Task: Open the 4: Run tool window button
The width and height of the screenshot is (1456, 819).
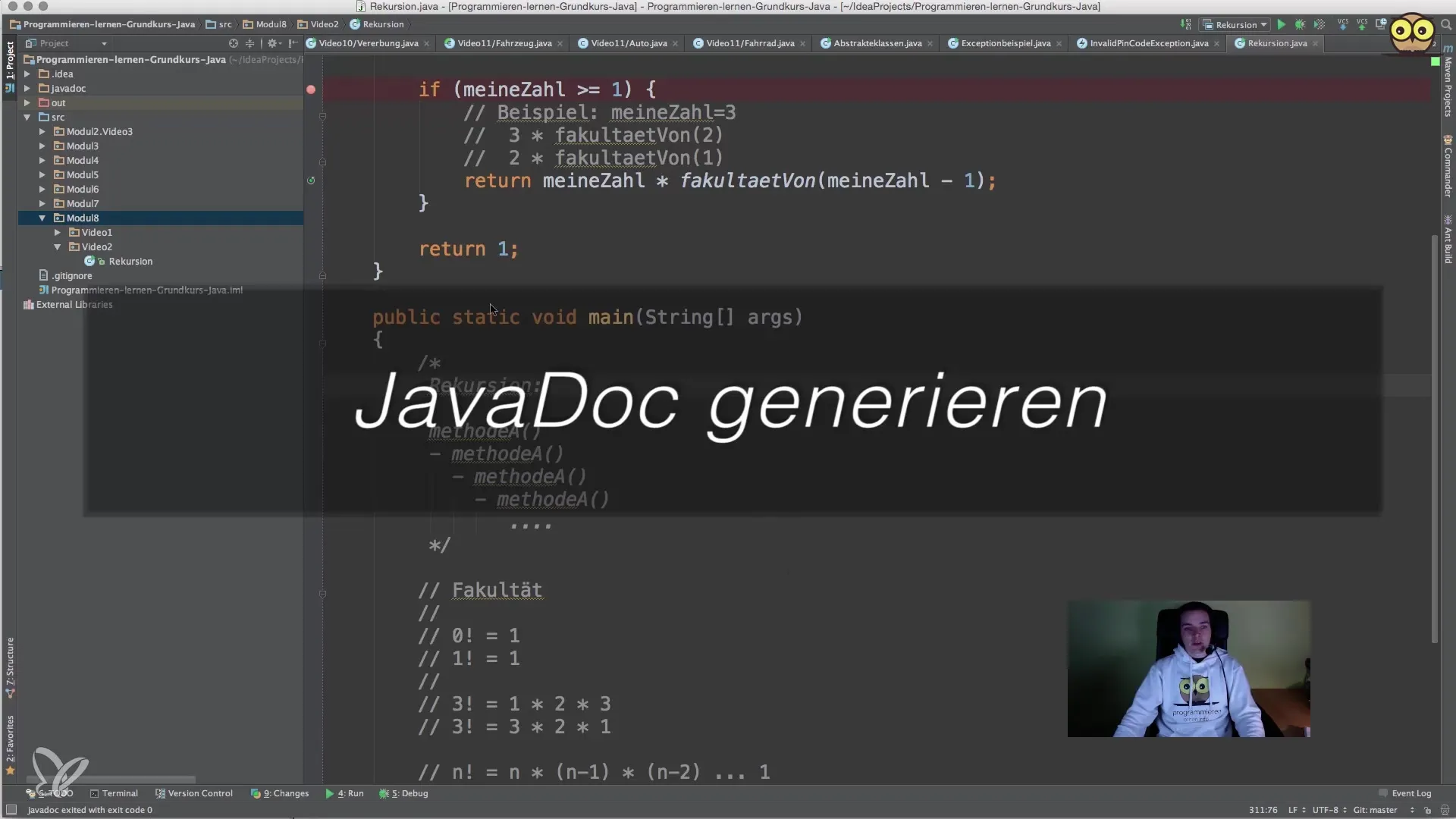Action: click(345, 793)
